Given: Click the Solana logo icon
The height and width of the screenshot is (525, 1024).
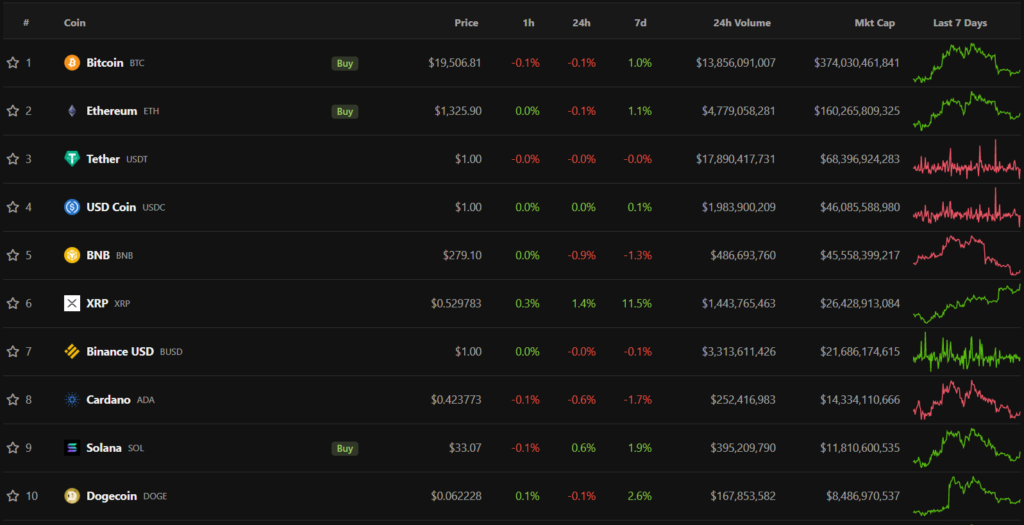Looking at the screenshot, I should coord(72,448).
